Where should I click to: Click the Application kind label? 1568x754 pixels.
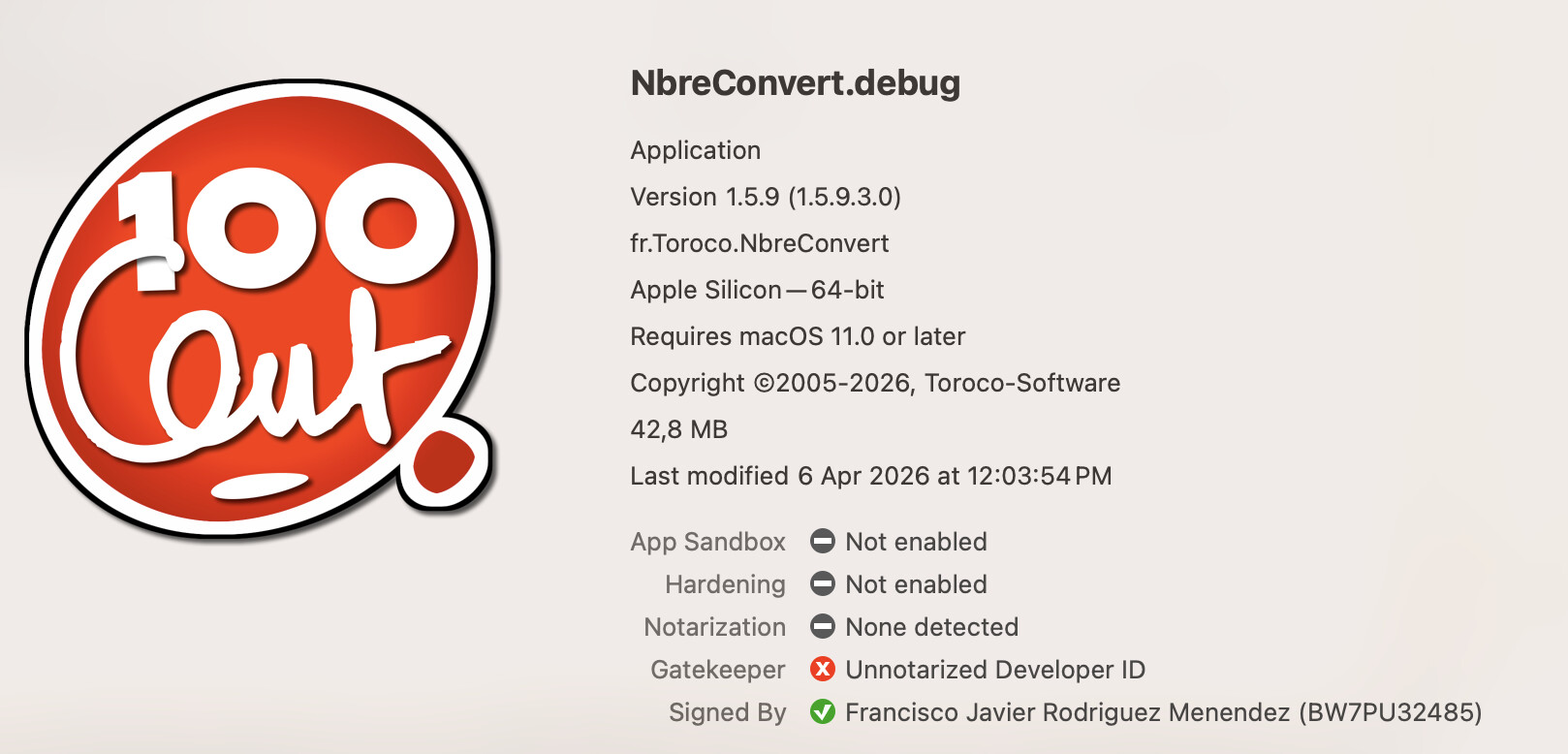695,150
